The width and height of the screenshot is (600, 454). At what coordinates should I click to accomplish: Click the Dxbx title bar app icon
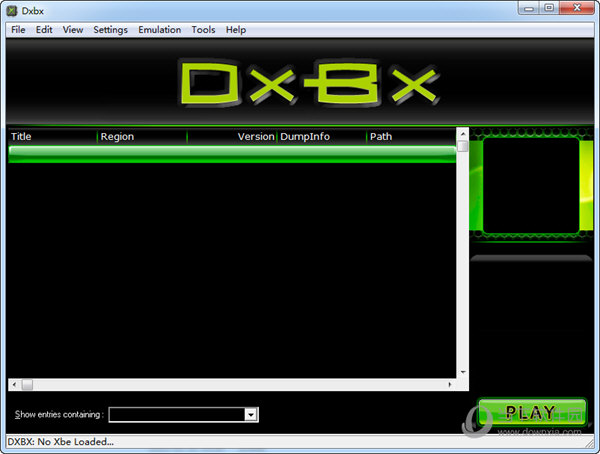pyautogui.click(x=12, y=11)
